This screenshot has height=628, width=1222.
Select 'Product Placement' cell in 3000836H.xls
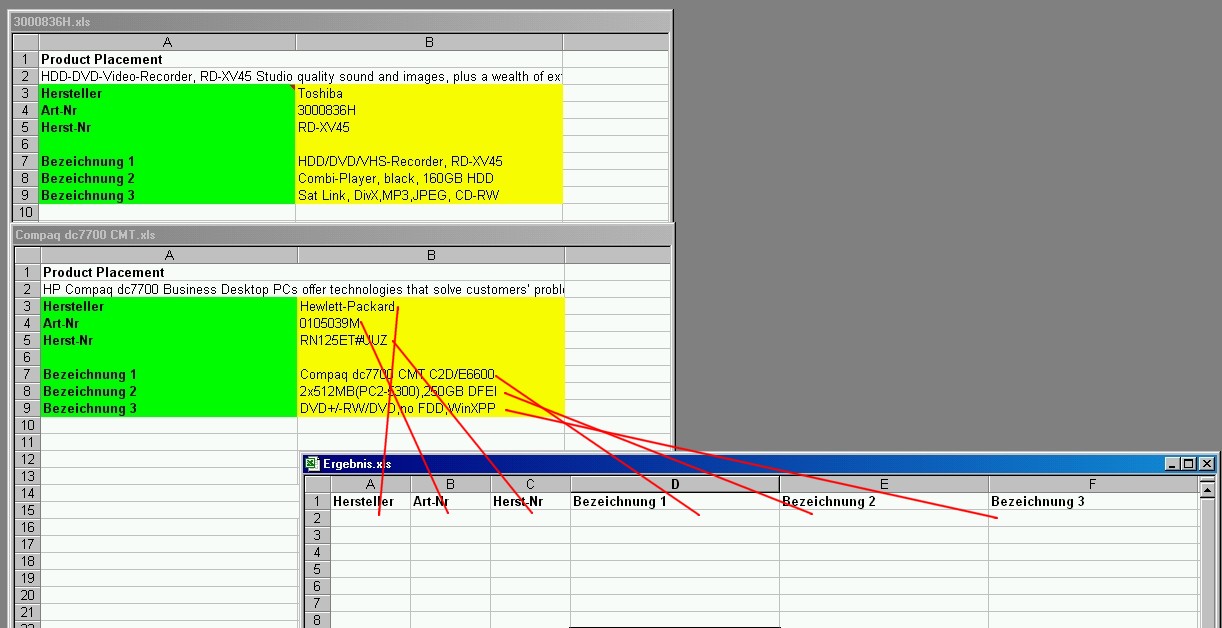[x=167, y=60]
